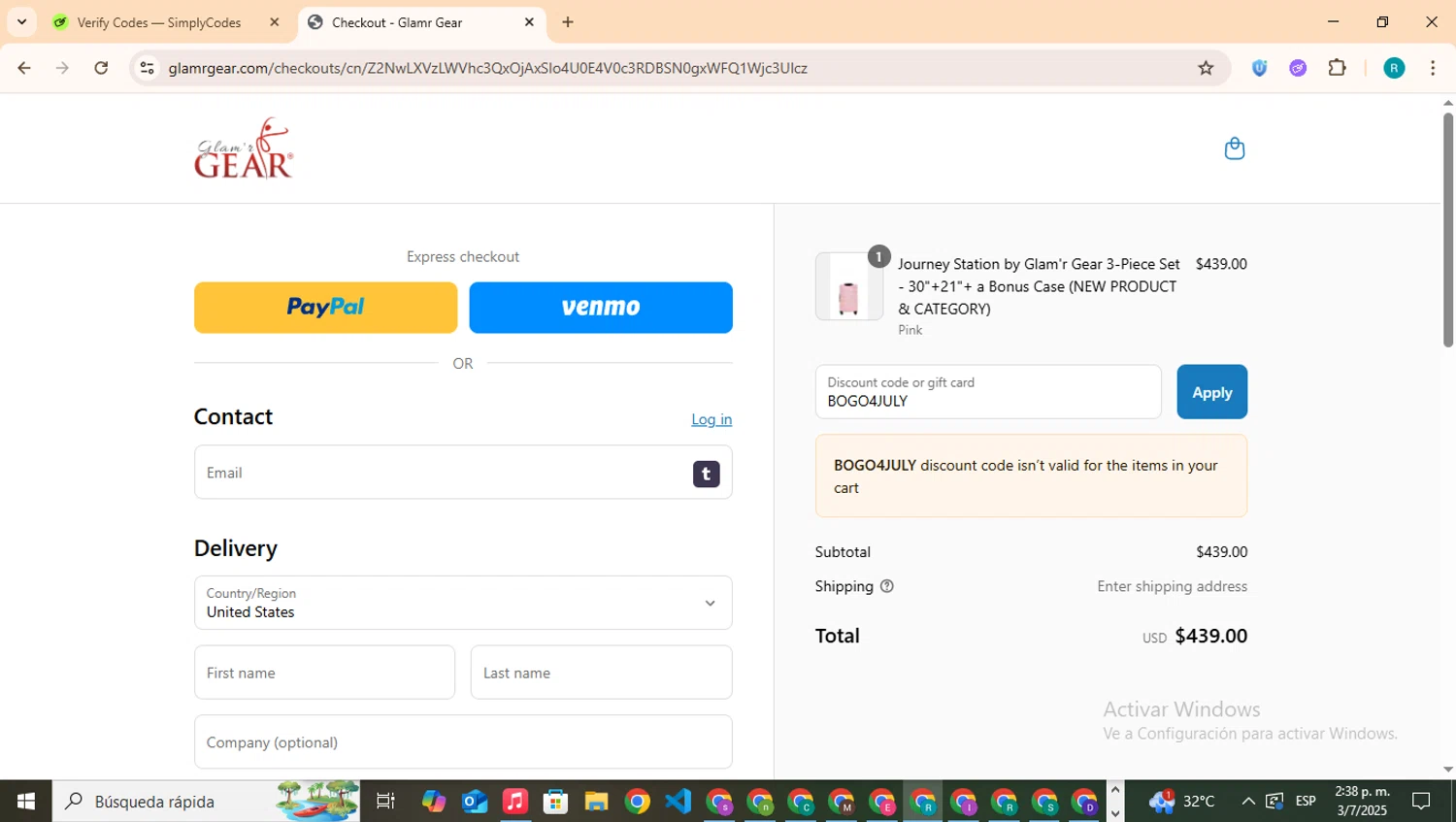Close the Checkout Glamr Gear tab

(529, 22)
